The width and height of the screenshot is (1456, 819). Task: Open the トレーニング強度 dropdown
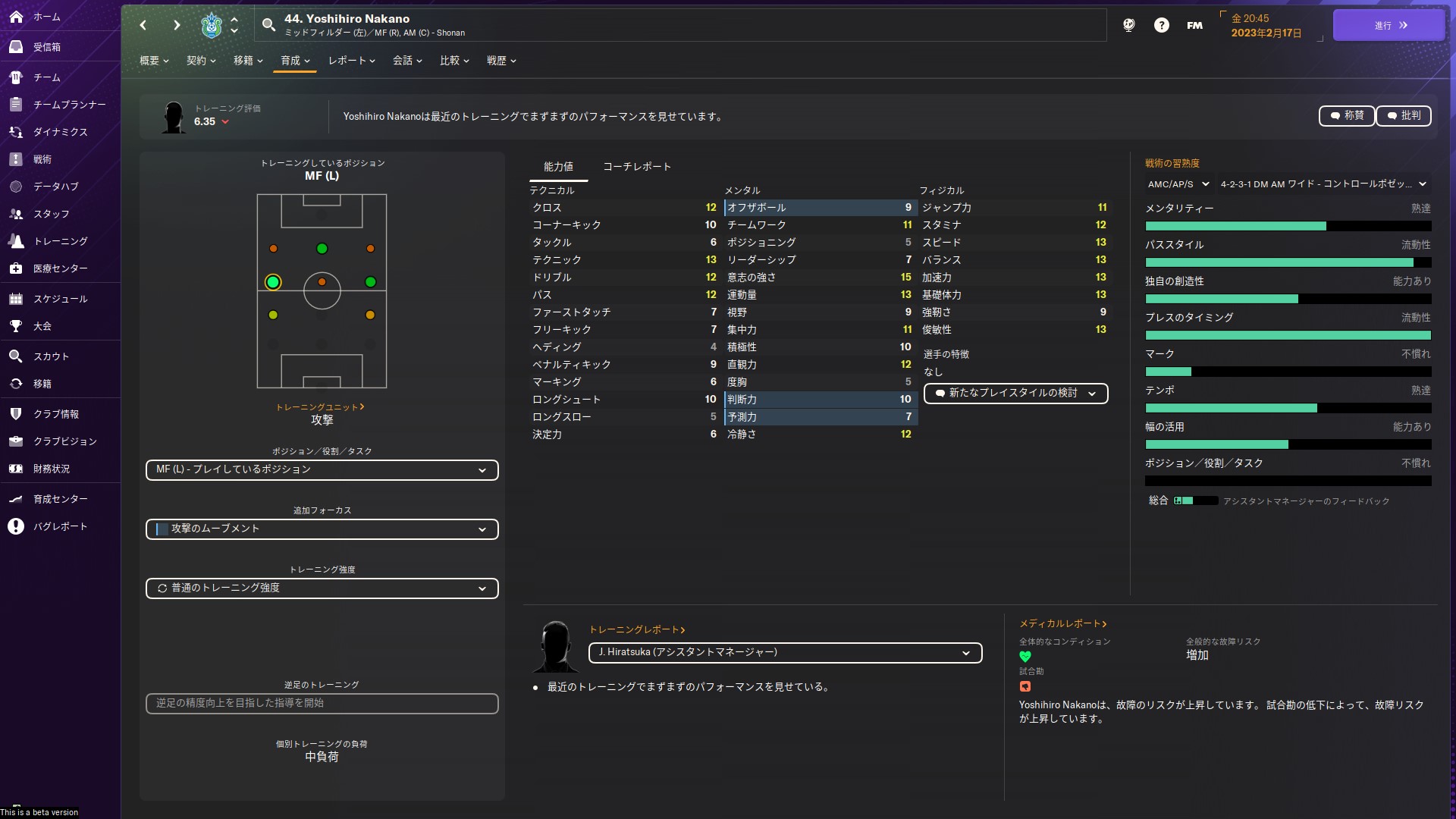[322, 588]
